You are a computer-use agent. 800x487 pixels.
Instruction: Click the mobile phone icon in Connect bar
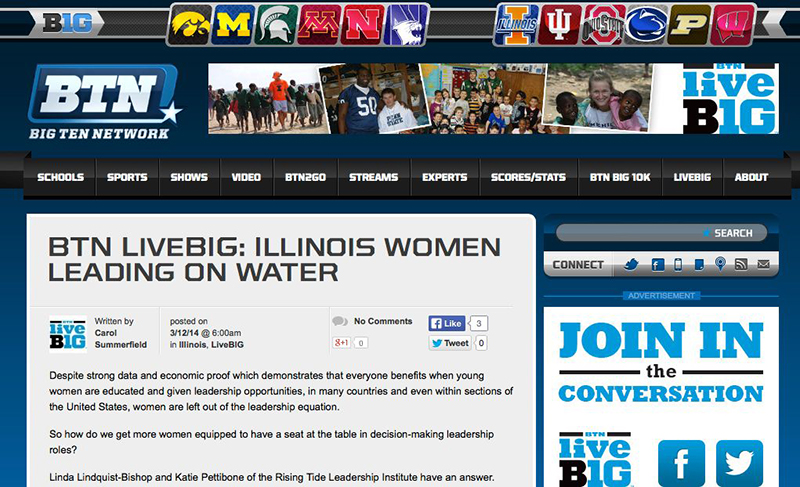click(678, 264)
